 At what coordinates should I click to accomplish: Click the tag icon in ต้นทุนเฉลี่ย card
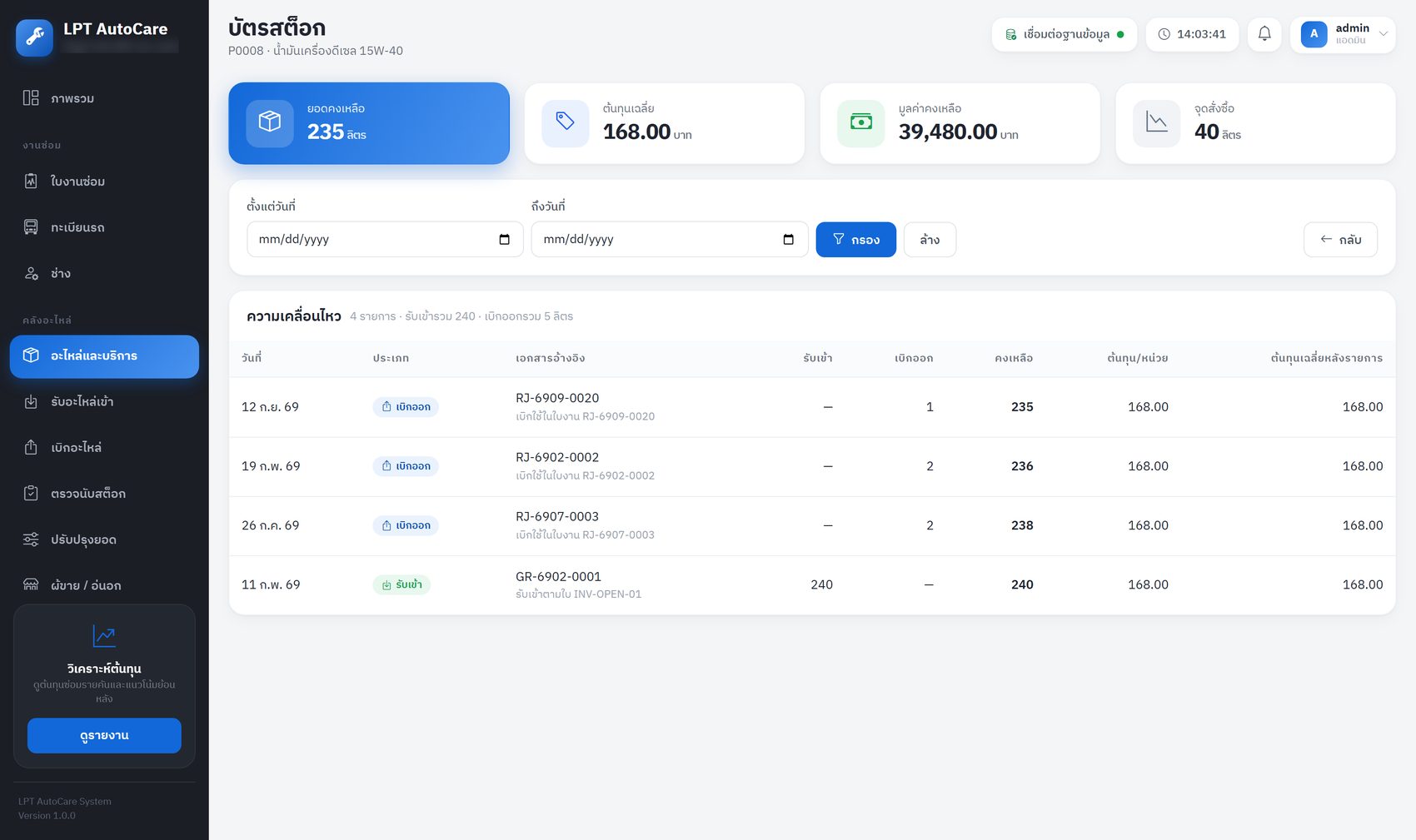(566, 123)
